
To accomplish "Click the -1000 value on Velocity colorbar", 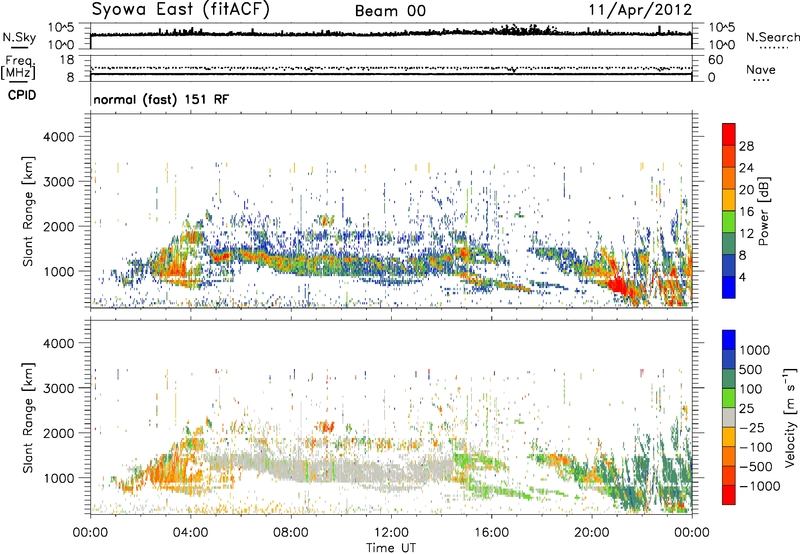I will [760, 486].
